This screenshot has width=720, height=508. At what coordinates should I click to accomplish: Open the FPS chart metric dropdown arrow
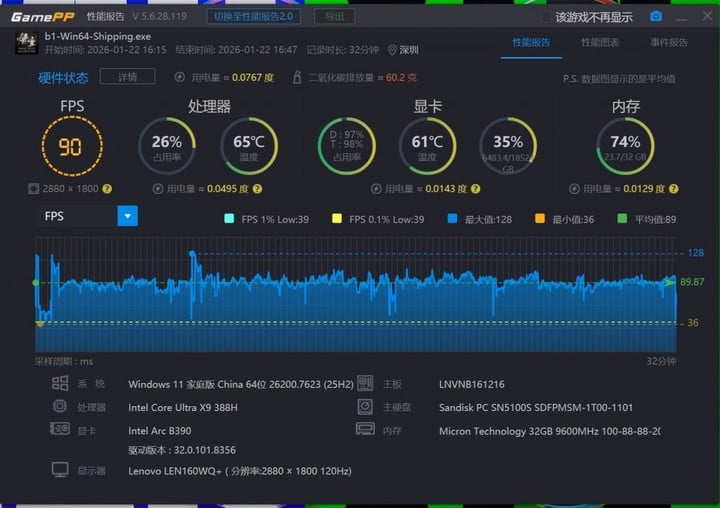pyautogui.click(x=127, y=216)
